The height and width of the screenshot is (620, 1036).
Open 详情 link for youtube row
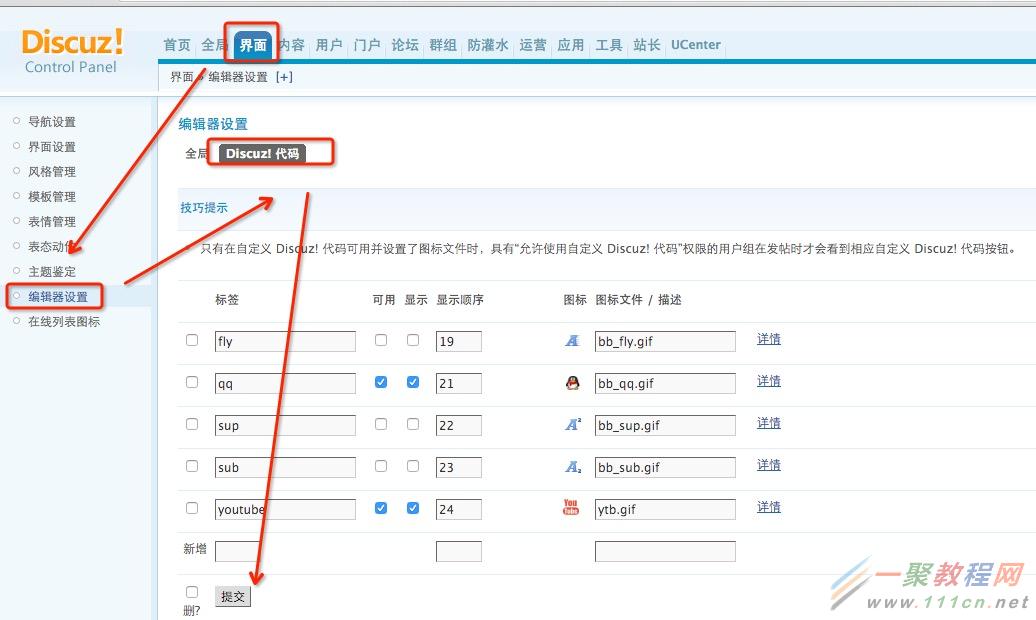(769, 507)
